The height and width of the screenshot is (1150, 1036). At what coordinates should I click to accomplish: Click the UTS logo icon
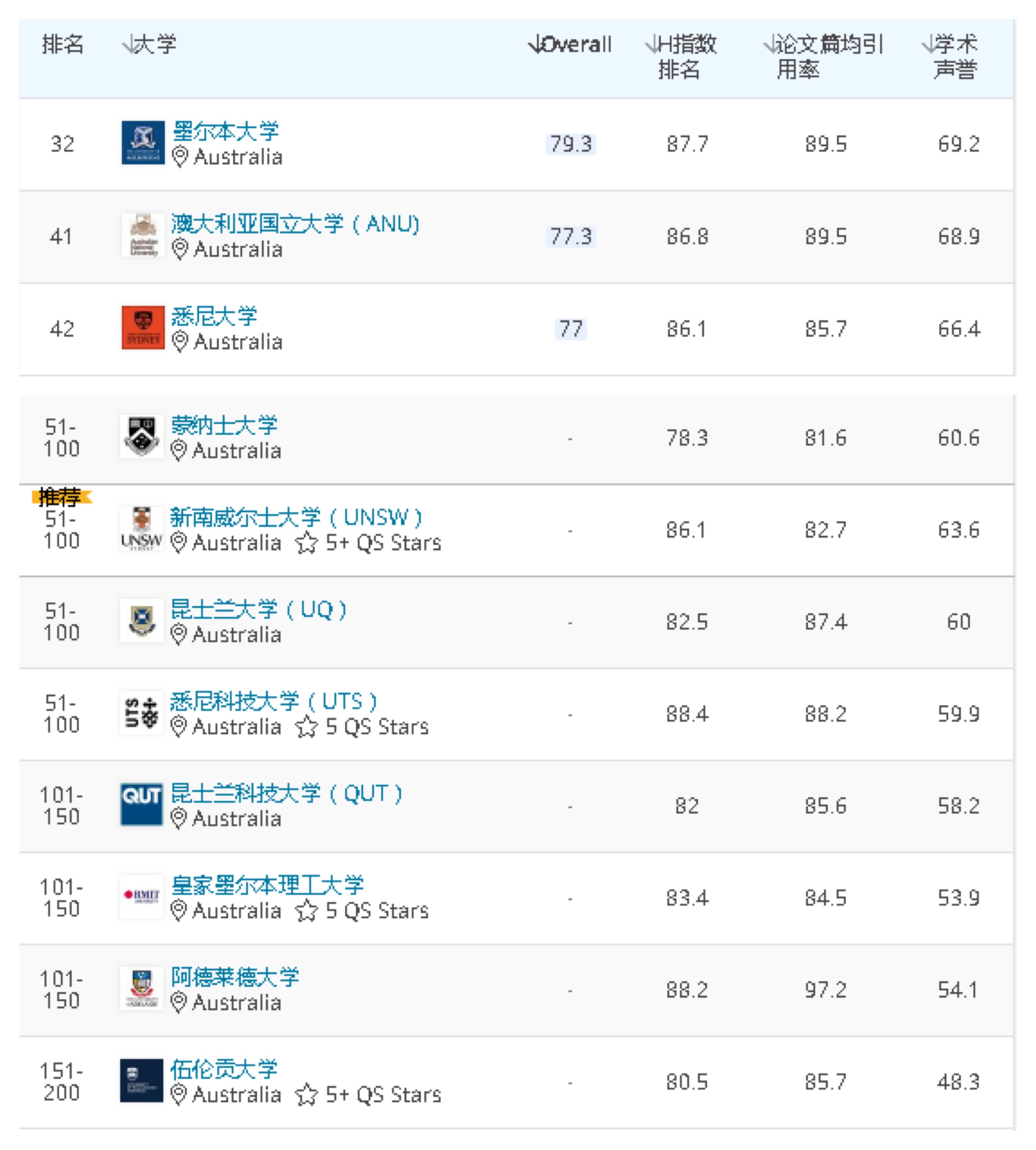(x=142, y=713)
